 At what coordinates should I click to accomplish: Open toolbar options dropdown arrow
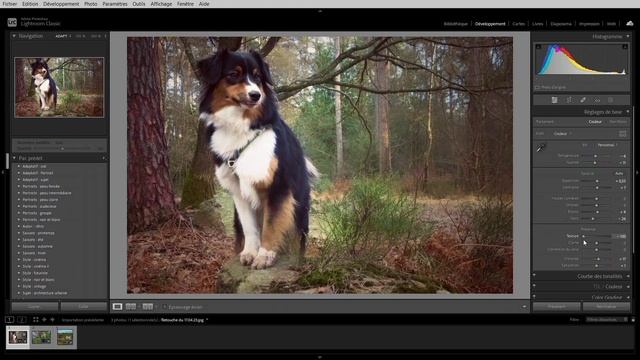pyautogui.click(x=524, y=307)
